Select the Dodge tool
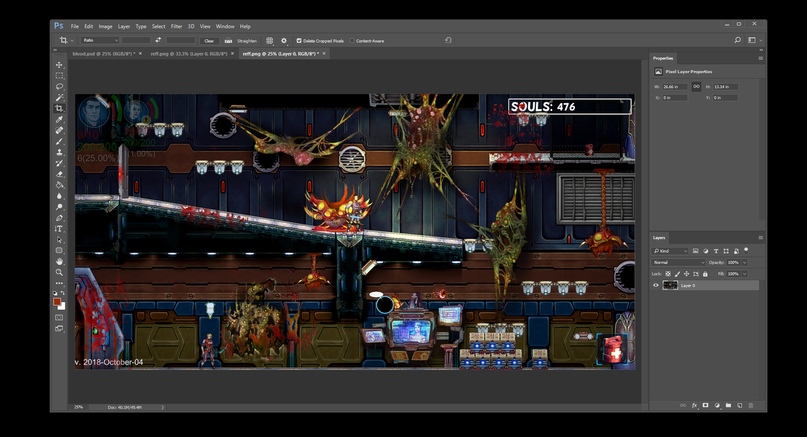The image size is (807, 437). 59,206
